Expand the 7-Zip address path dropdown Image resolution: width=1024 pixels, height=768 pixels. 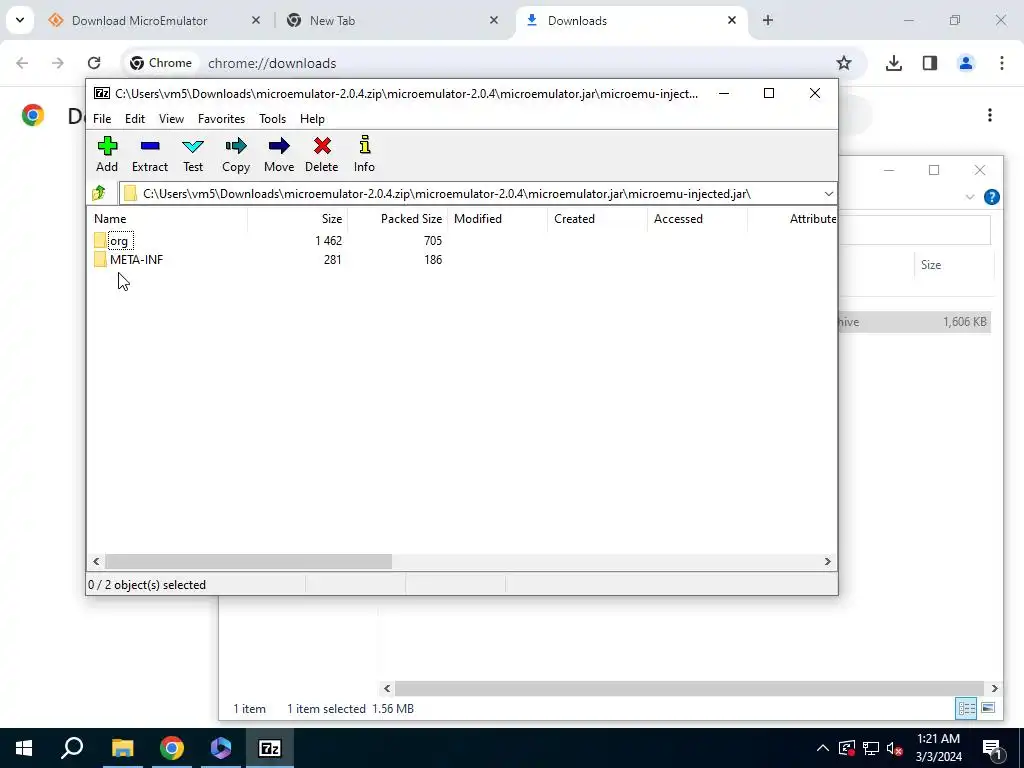tap(828, 194)
